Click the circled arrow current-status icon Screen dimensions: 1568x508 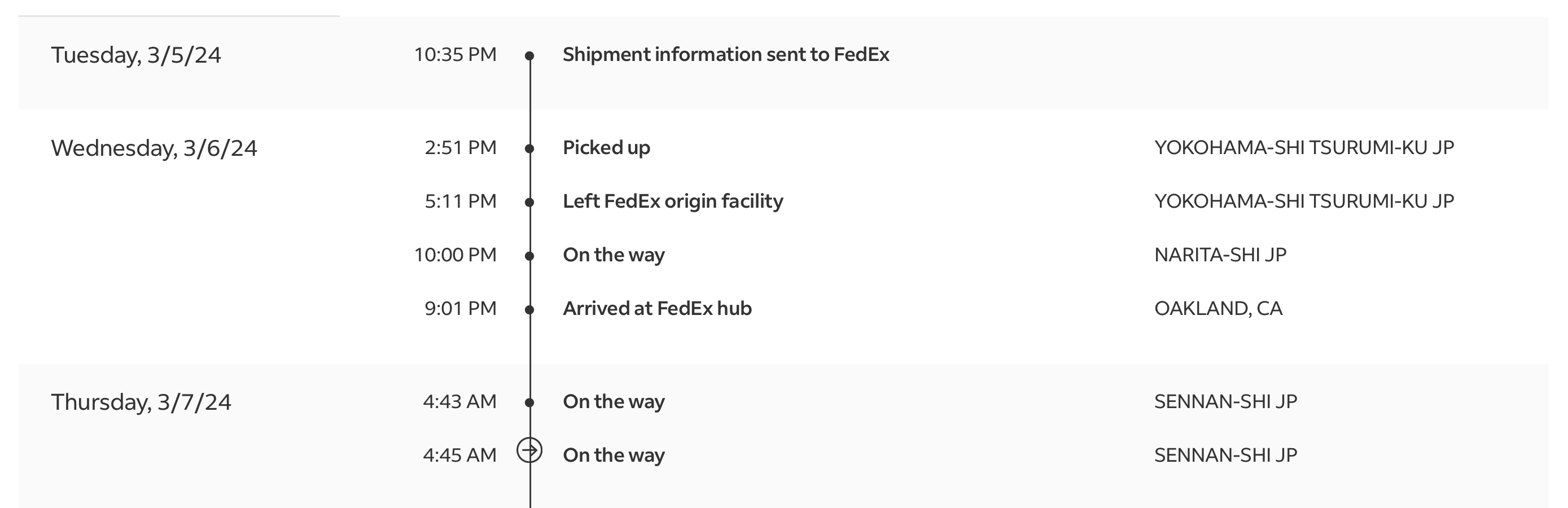point(529,451)
